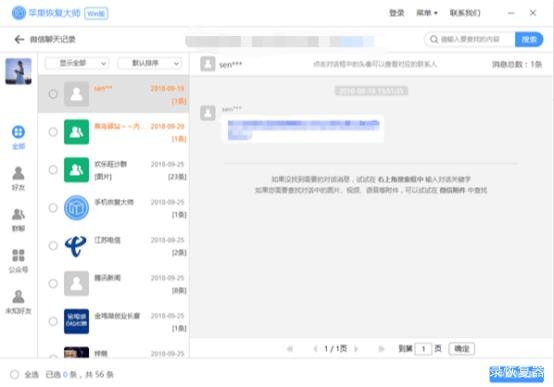Click the green group avatar of the 23-message chat

click(x=76, y=170)
